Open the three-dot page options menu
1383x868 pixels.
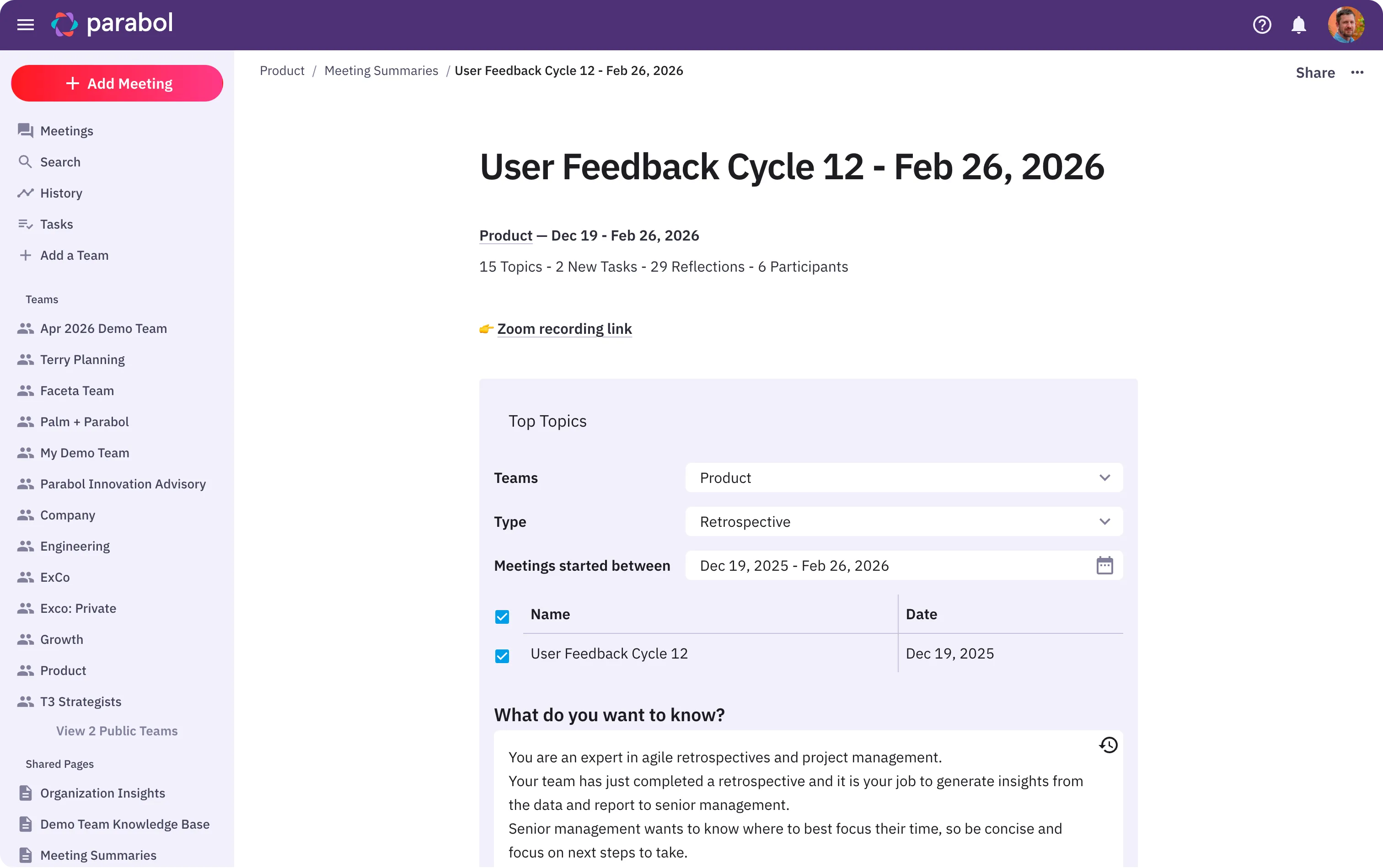pyautogui.click(x=1357, y=72)
